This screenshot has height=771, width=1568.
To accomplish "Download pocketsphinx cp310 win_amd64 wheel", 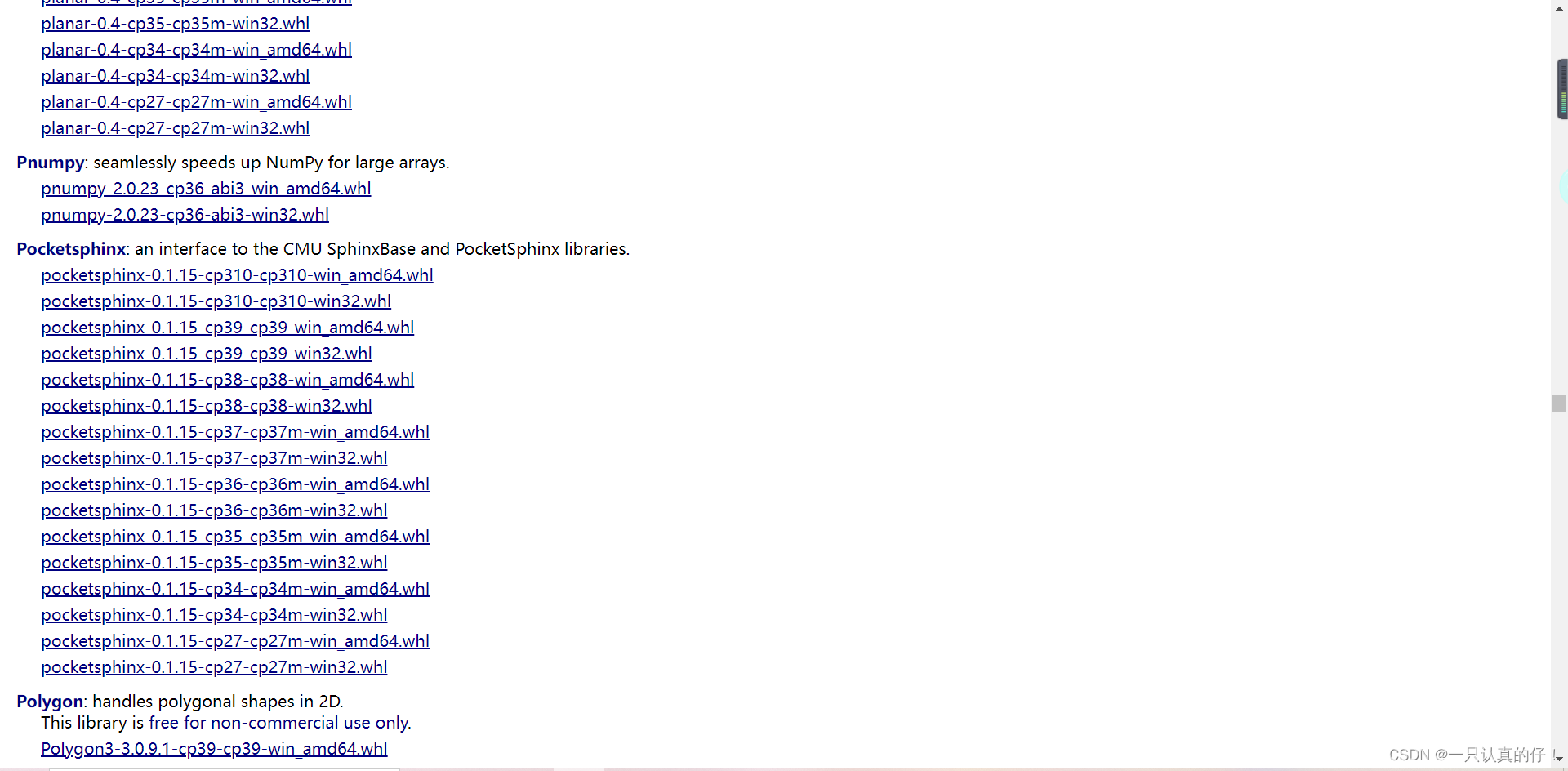I will tap(238, 275).
